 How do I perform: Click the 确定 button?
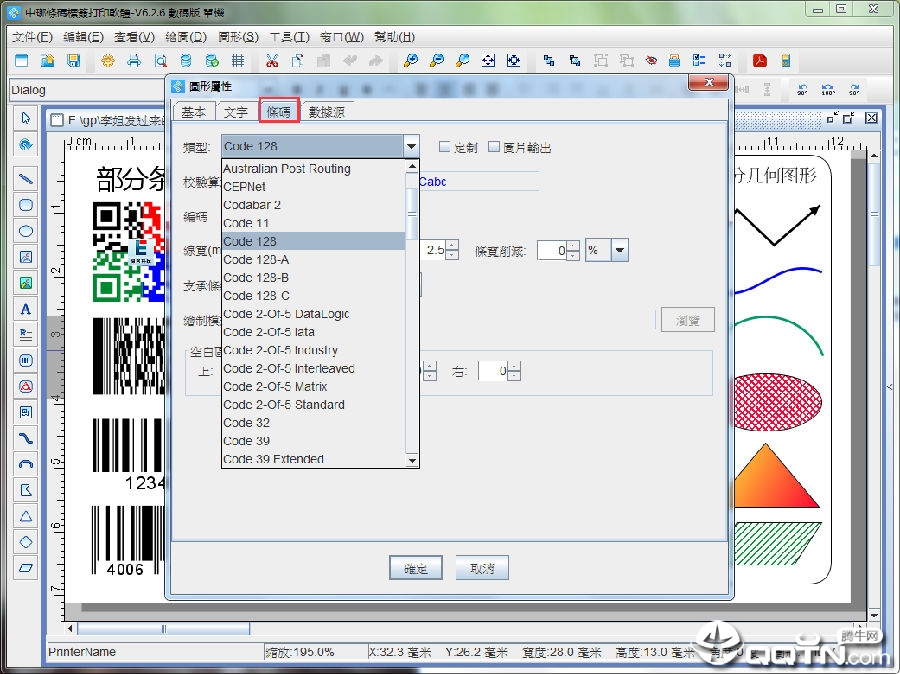point(416,568)
